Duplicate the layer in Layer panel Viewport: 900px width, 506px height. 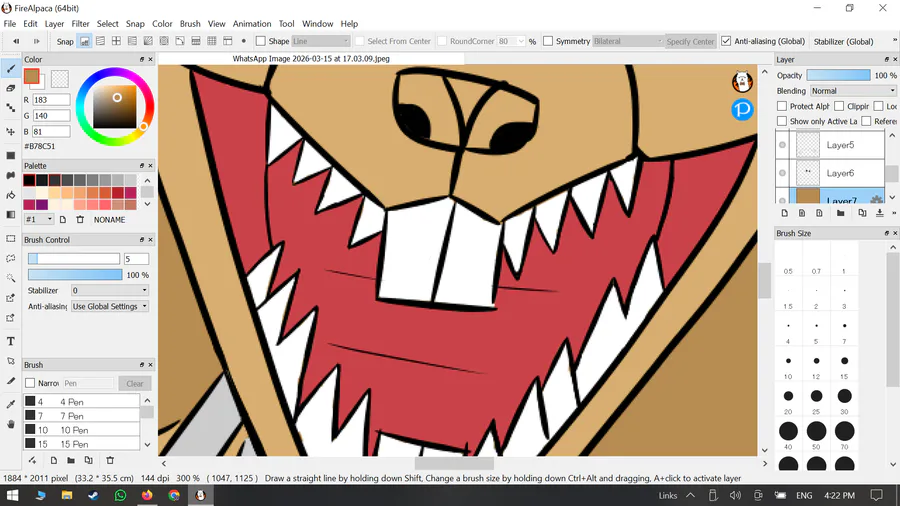tap(862, 213)
